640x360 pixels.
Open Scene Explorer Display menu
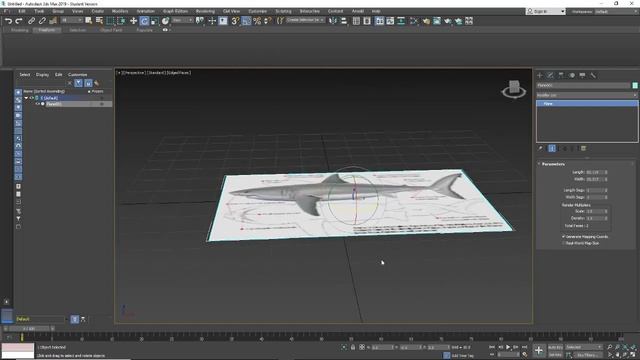pyautogui.click(x=42, y=75)
